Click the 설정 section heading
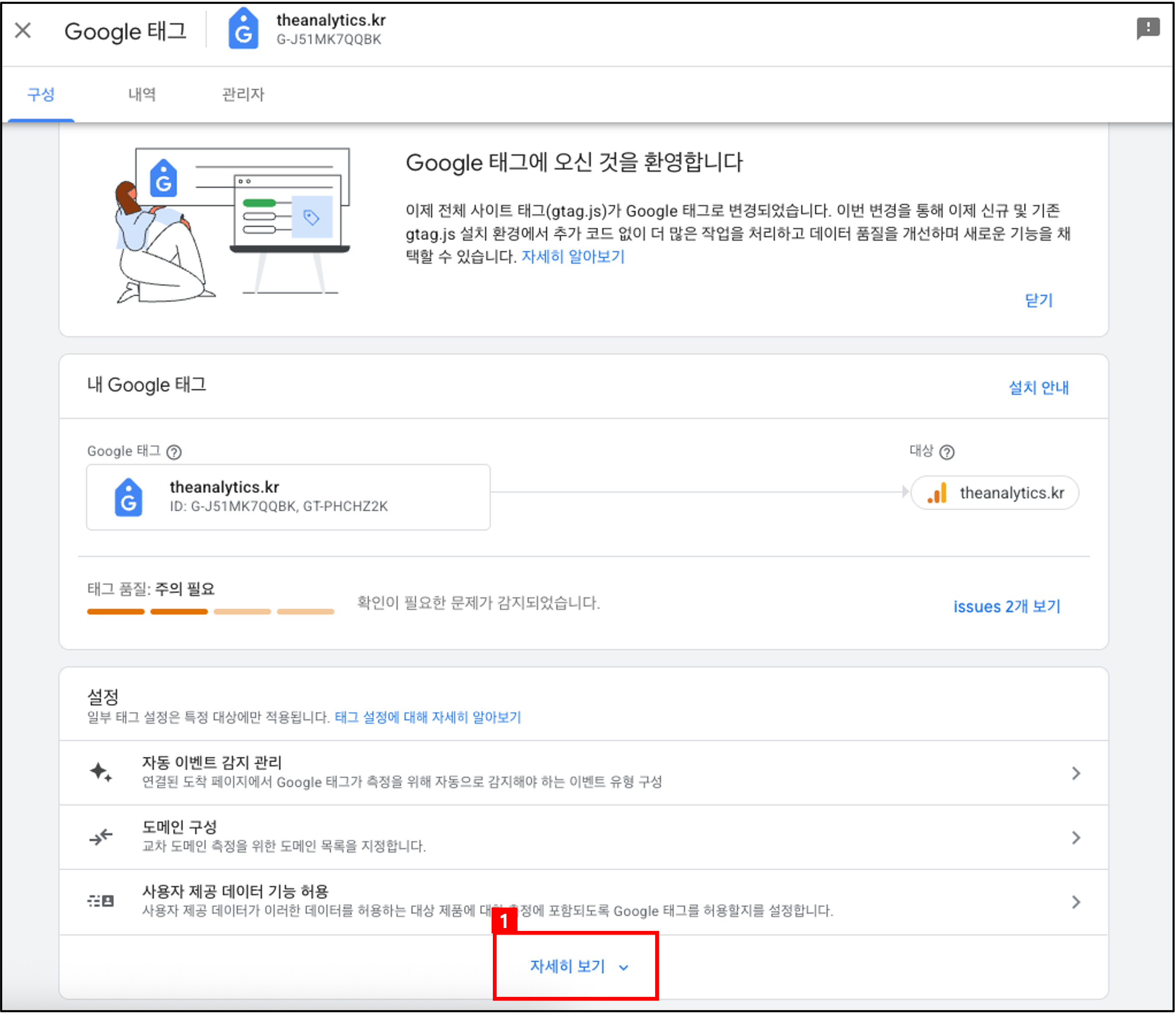This screenshot has width=1176, height=1014. pos(103,696)
